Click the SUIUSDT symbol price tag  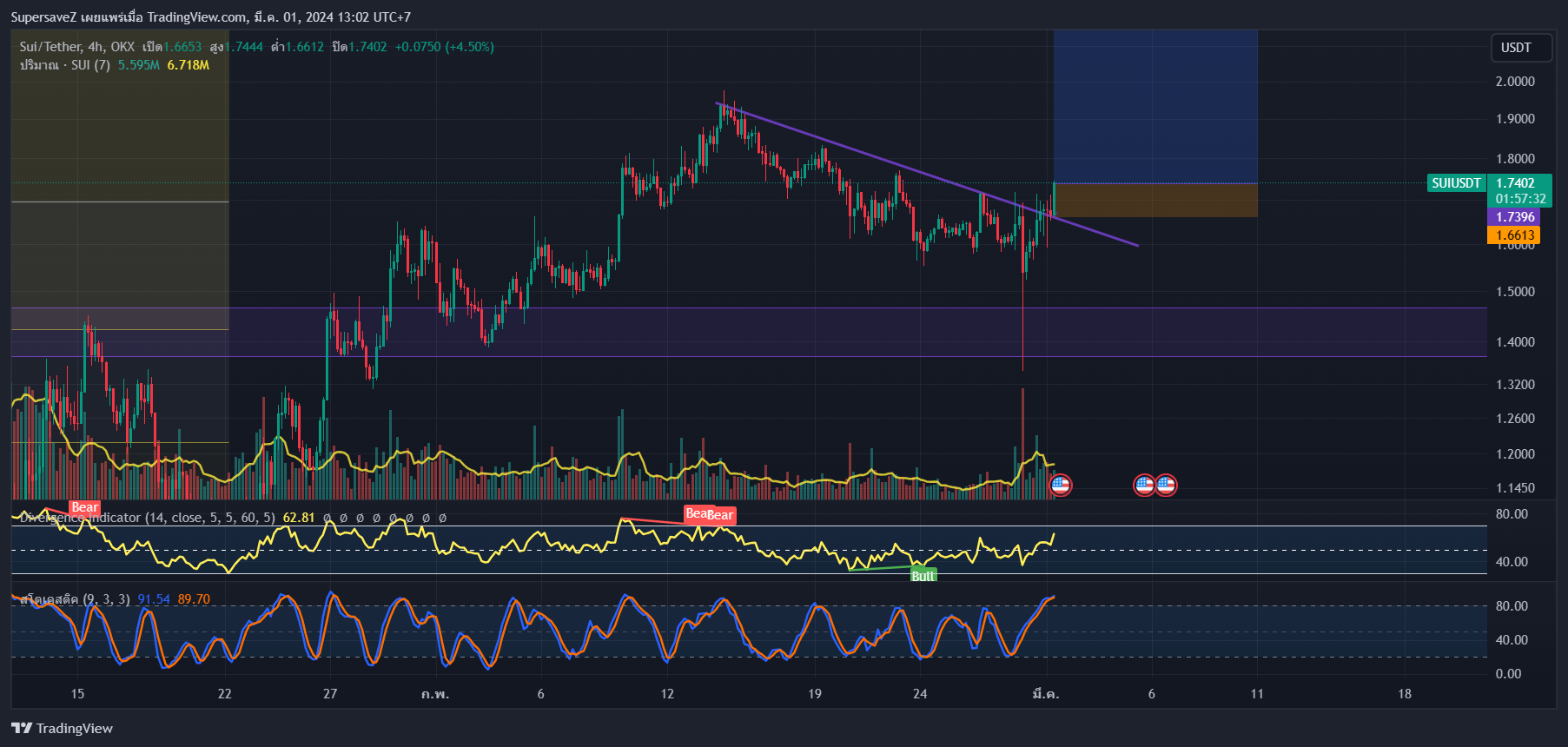point(1456,182)
